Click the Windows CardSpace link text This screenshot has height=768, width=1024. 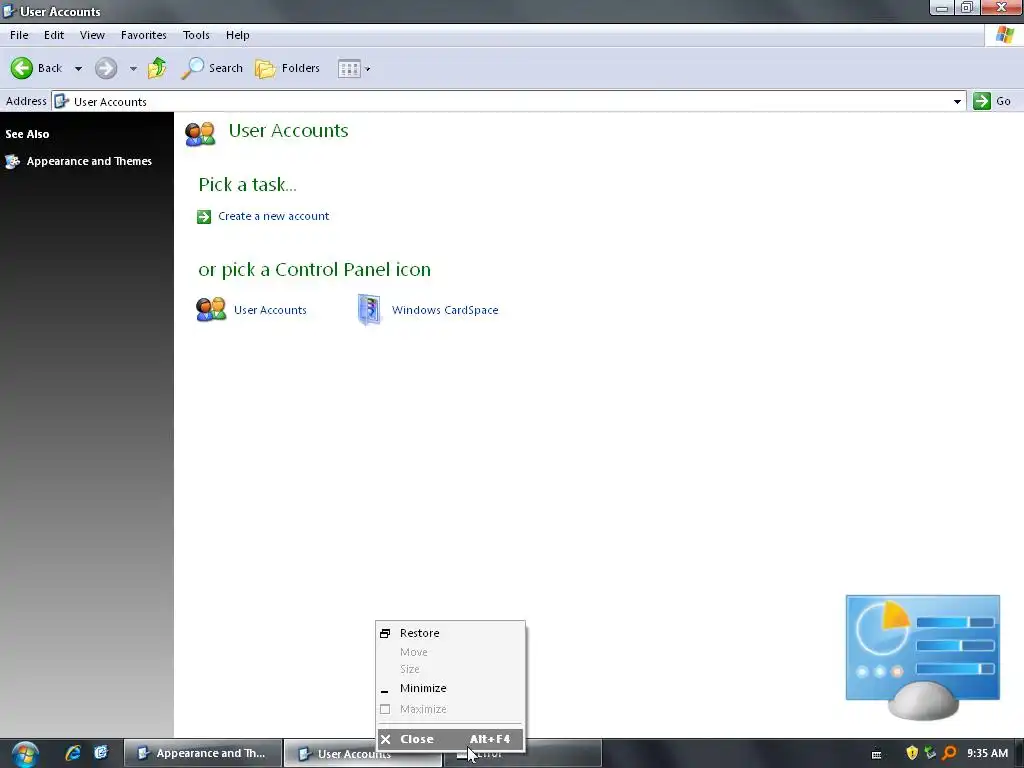[445, 310]
